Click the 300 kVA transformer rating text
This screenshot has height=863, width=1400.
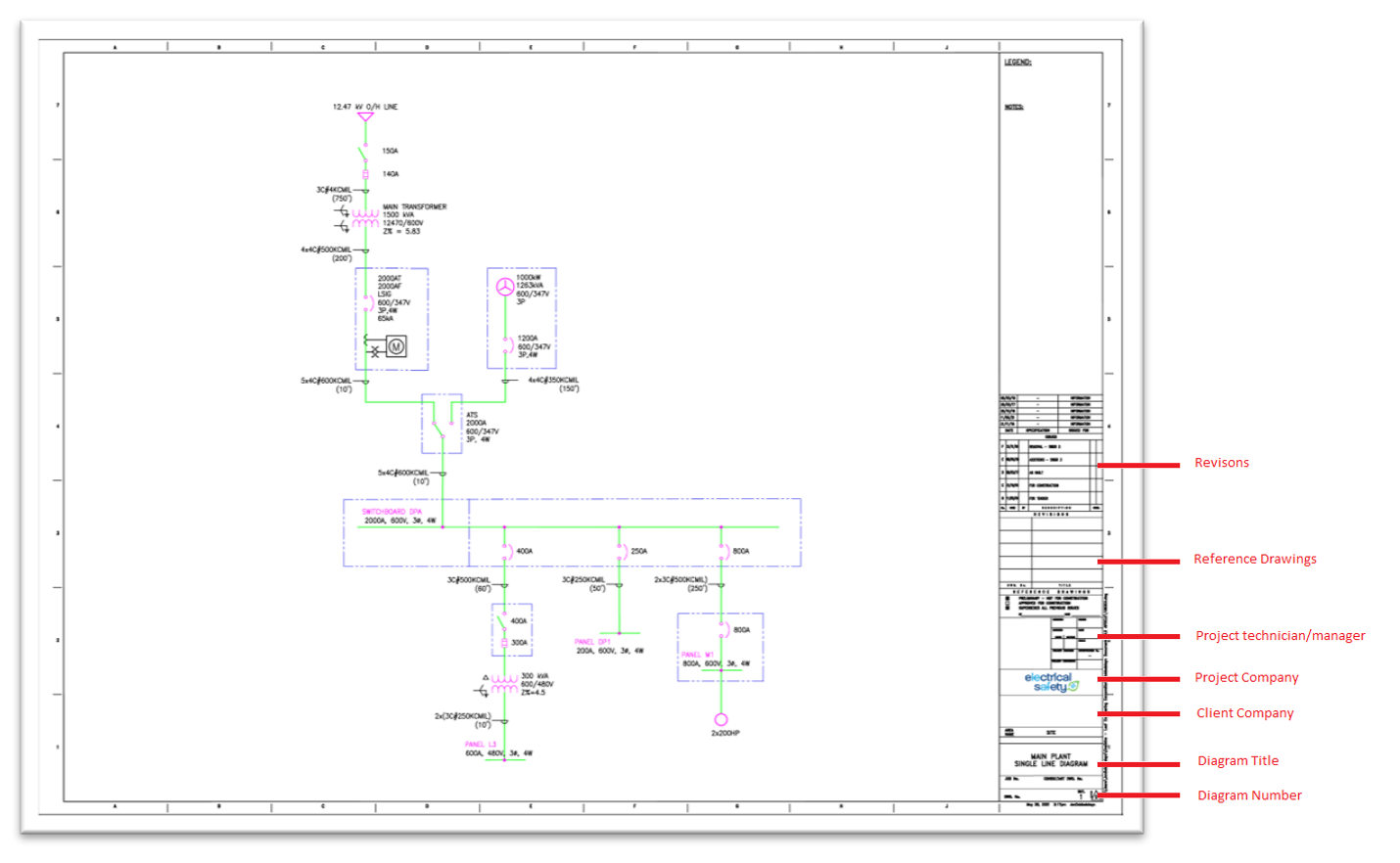(535, 676)
